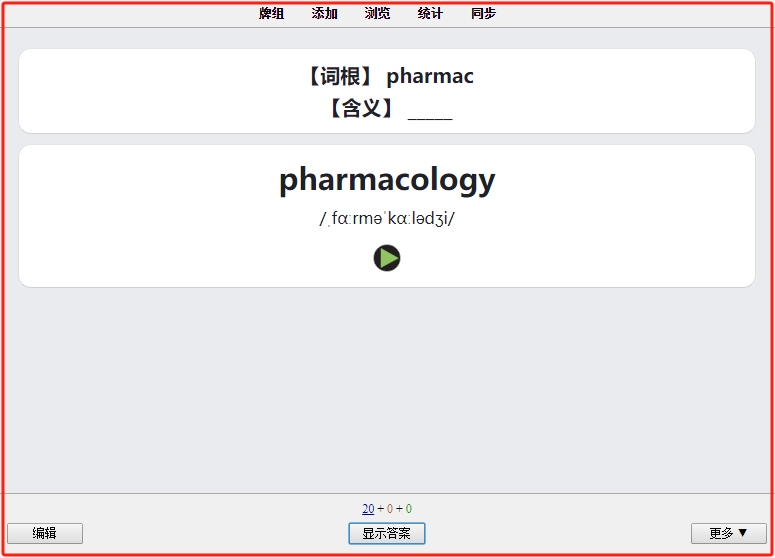This screenshot has width=775, height=558.
Task: Click the phonetic transcription text
Action: coord(387,218)
